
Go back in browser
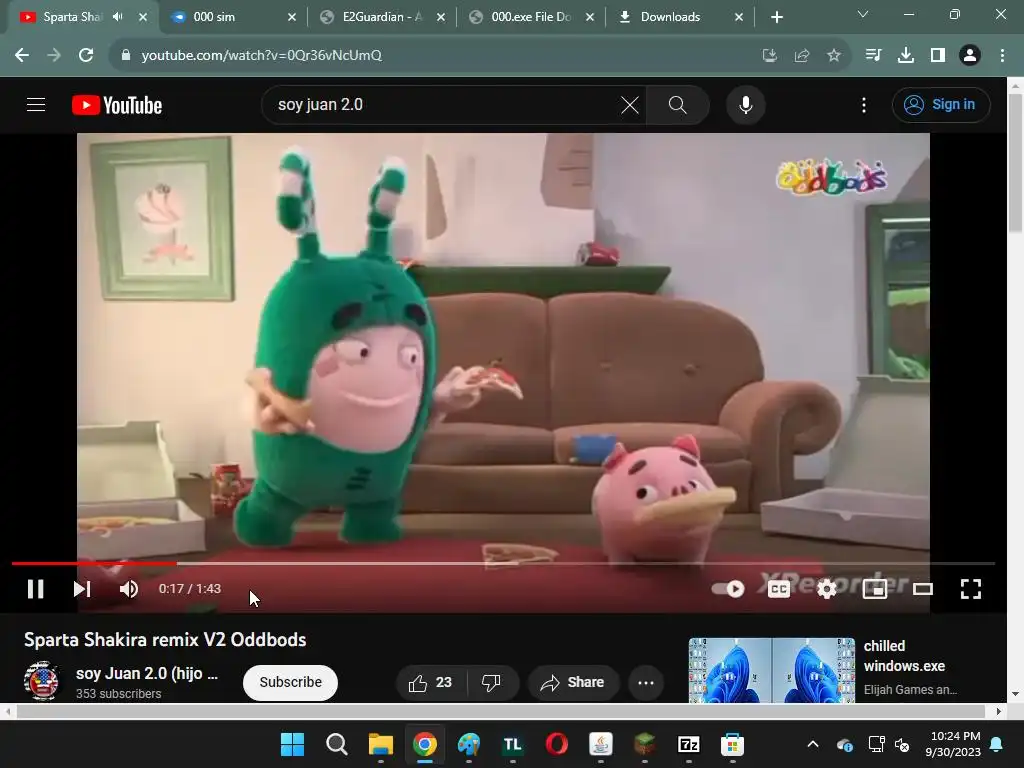[22, 56]
